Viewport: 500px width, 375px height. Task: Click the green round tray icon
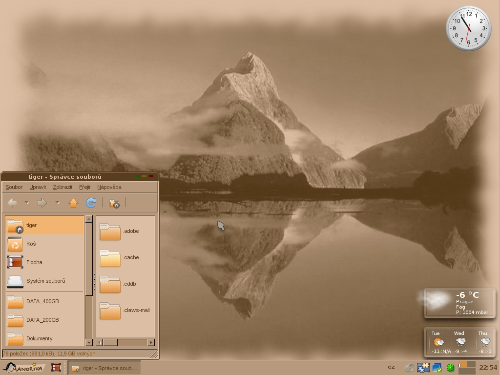tap(451, 368)
